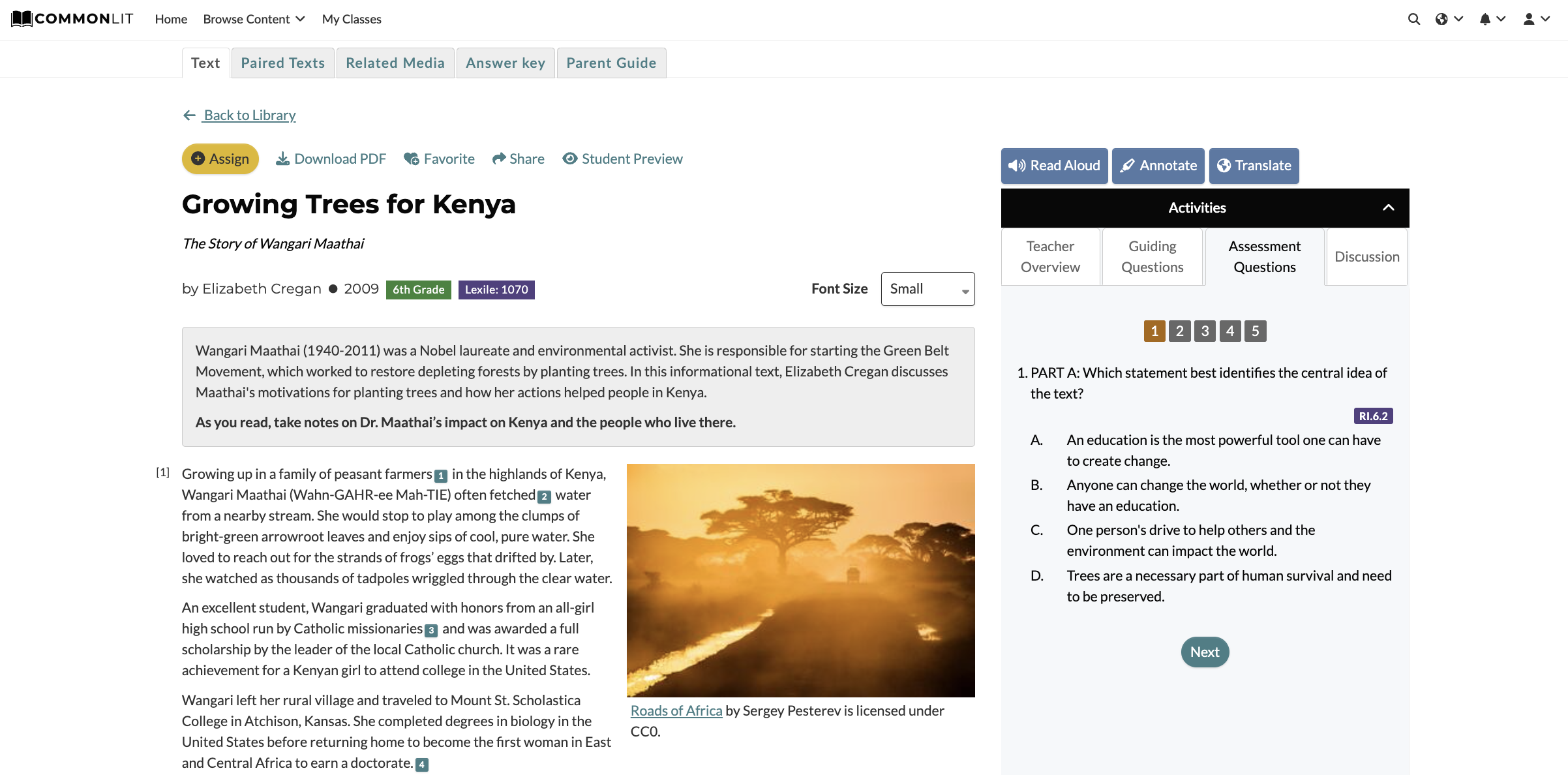Open My Classes
Viewport: 1568px width, 775px height.
click(352, 20)
